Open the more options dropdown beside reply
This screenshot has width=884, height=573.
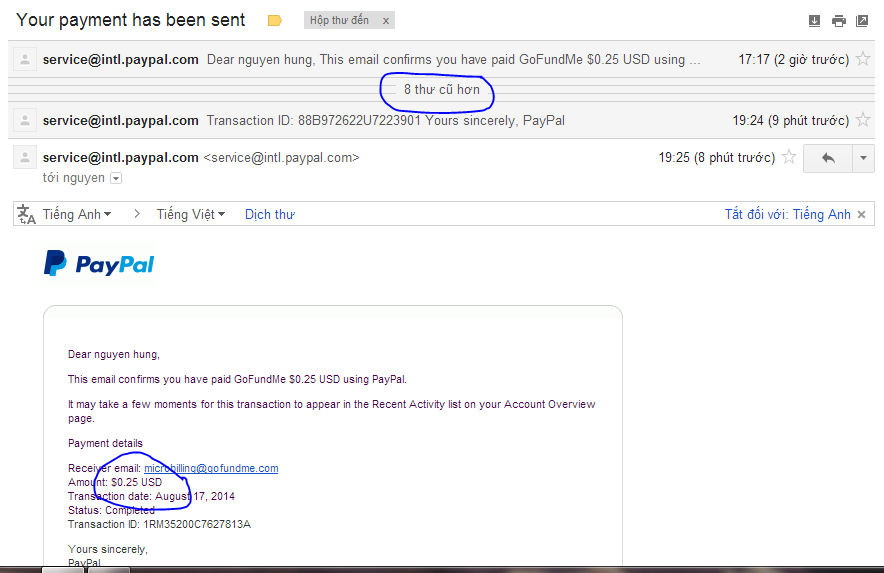coord(863,158)
